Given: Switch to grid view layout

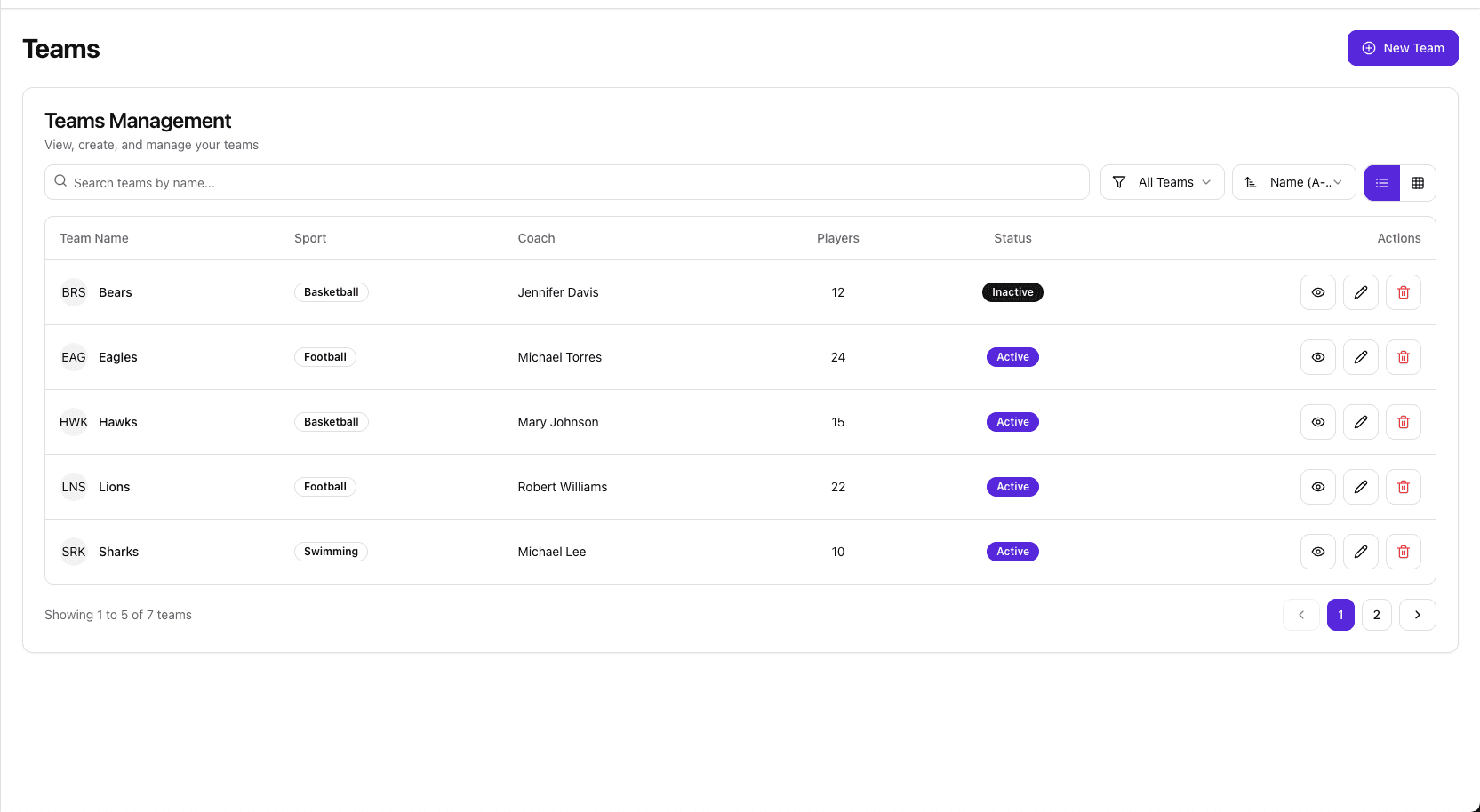Looking at the screenshot, I should [x=1418, y=183].
